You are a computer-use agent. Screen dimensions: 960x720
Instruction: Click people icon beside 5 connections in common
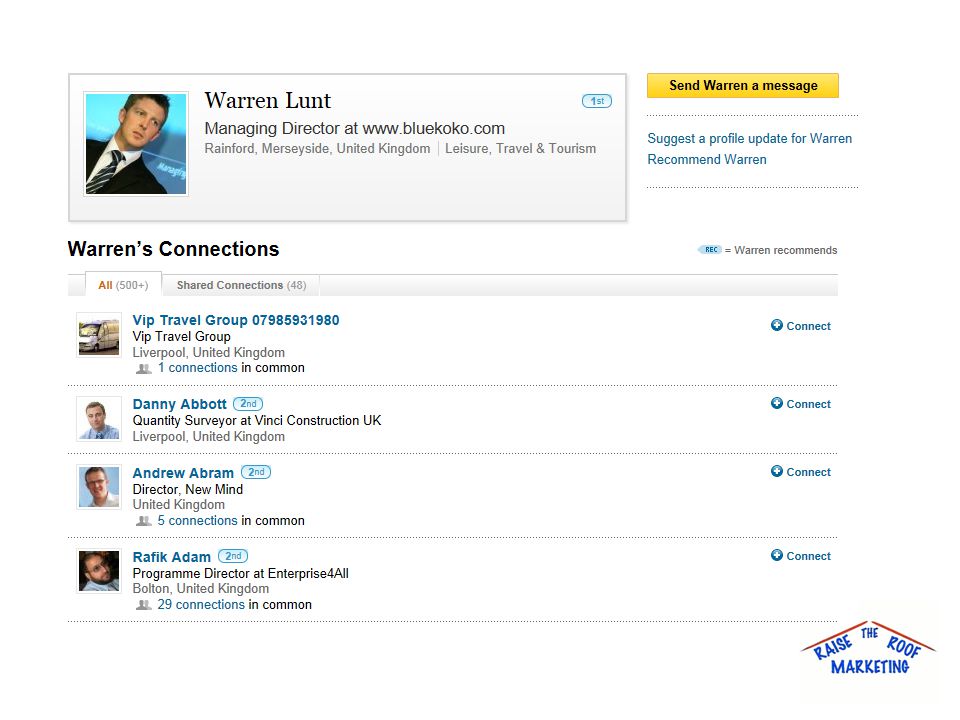pos(143,521)
